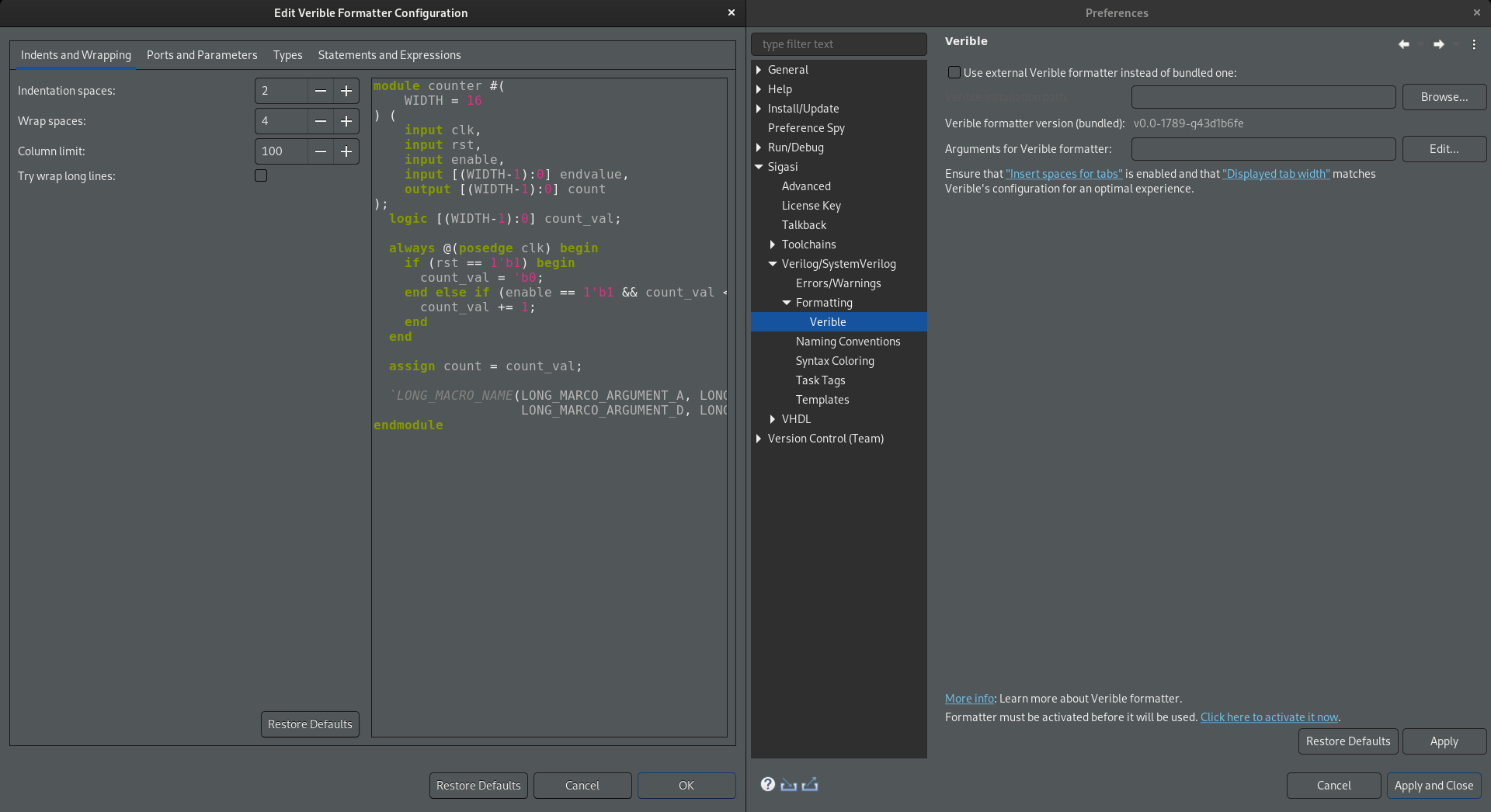The height and width of the screenshot is (812, 1491).
Task: Select Talkback preference page
Action: [x=804, y=225]
